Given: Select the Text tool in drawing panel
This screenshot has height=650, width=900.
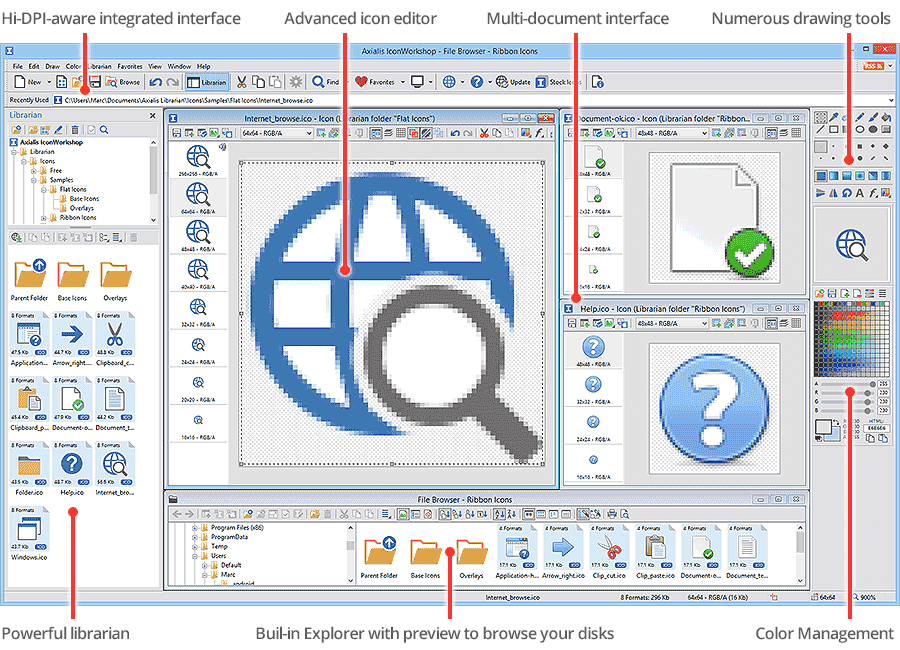Looking at the screenshot, I should click(x=859, y=192).
